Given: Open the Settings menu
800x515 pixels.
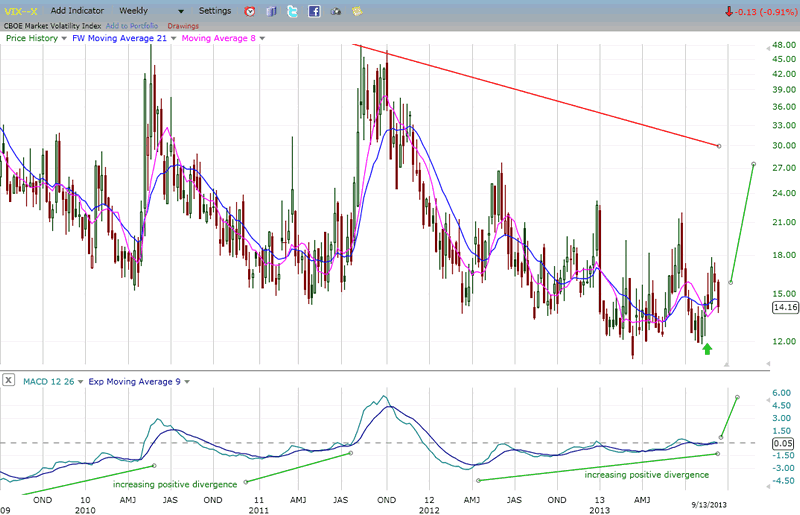Looking at the screenshot, I should 215,11.
